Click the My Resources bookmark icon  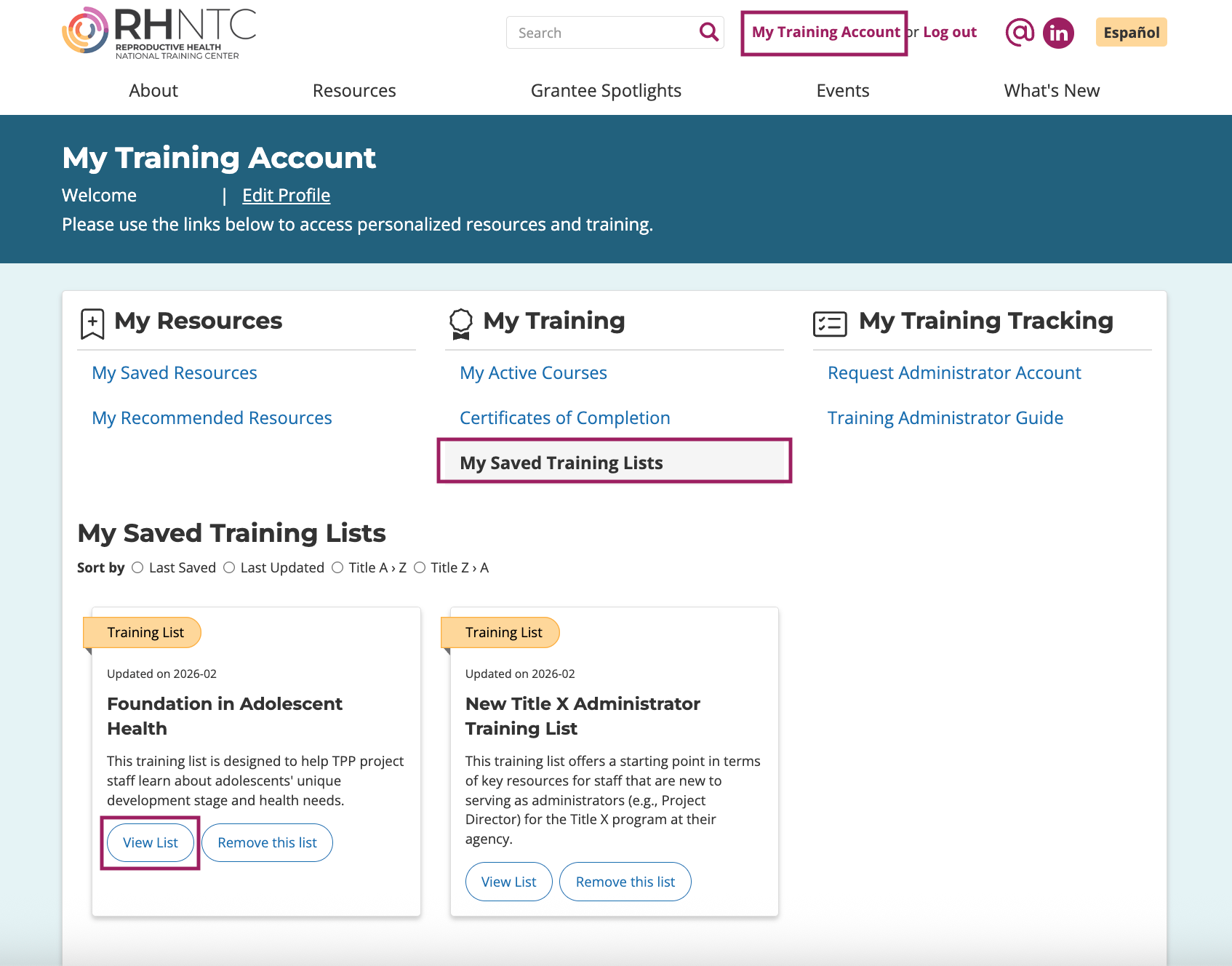92,323
